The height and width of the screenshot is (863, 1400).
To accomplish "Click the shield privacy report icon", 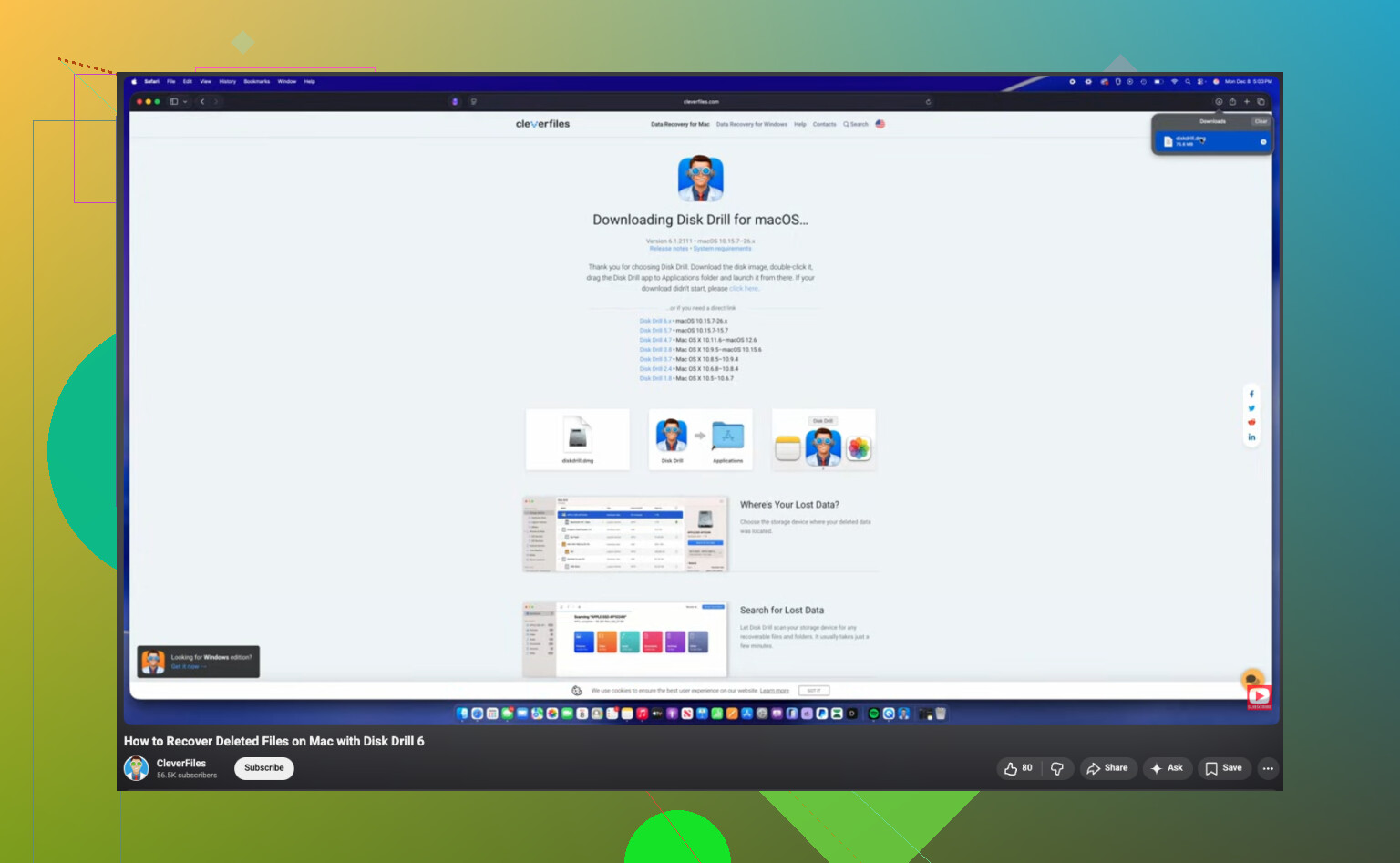I will [473, 101].
